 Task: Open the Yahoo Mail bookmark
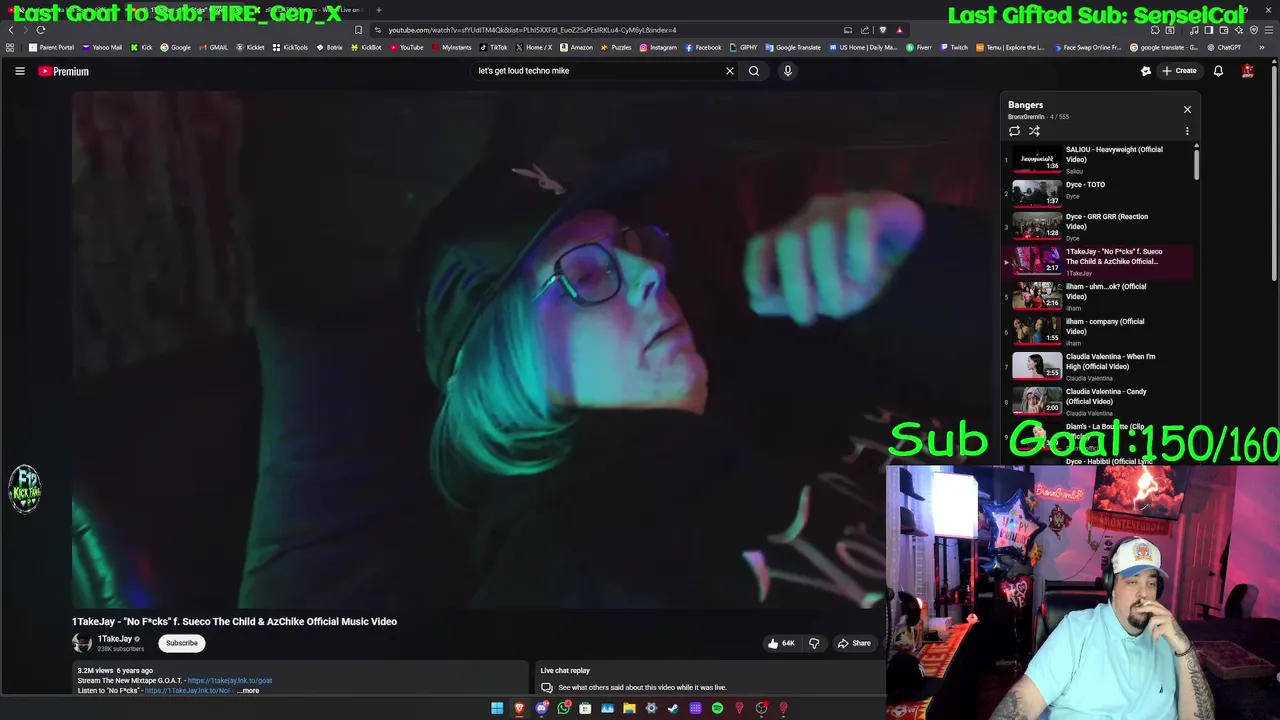click(x=101, y=47)
